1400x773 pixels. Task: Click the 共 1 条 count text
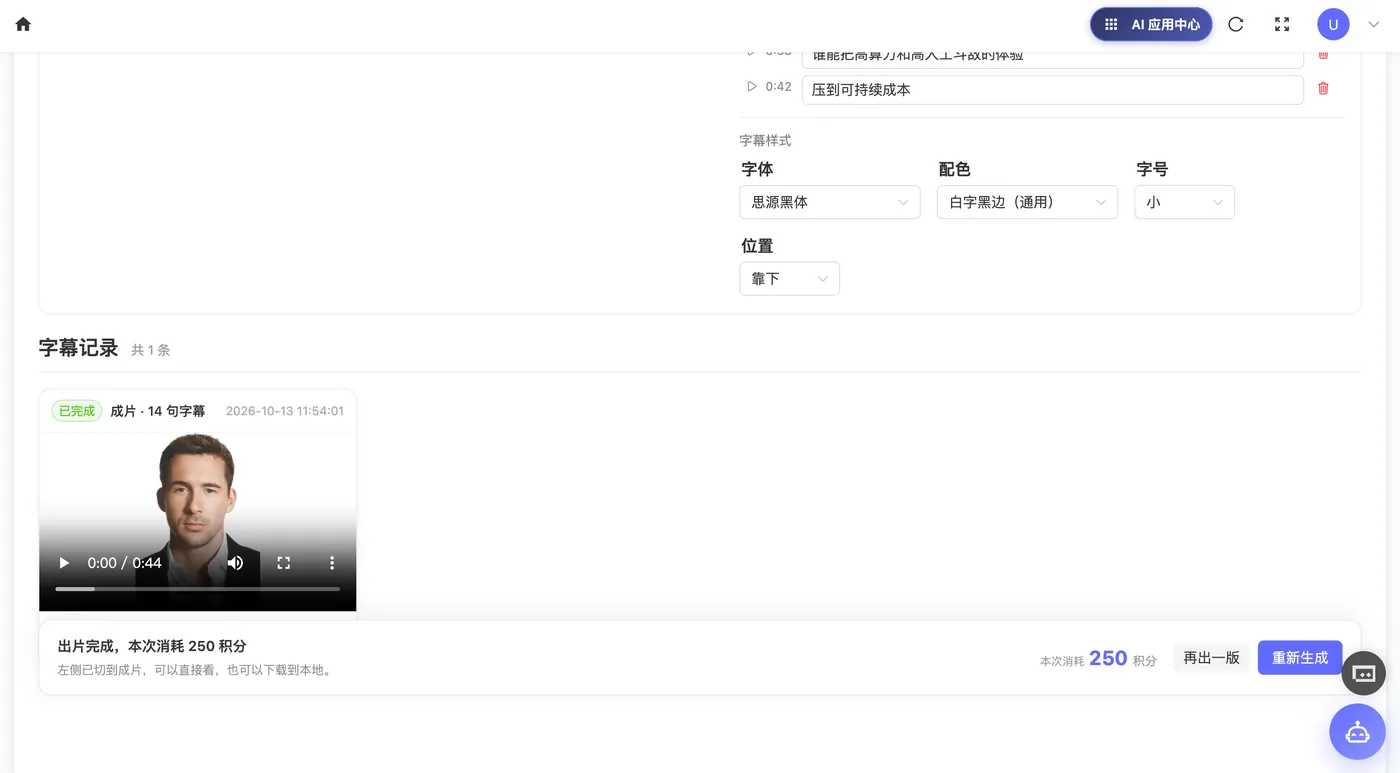[x=151, y=350]
